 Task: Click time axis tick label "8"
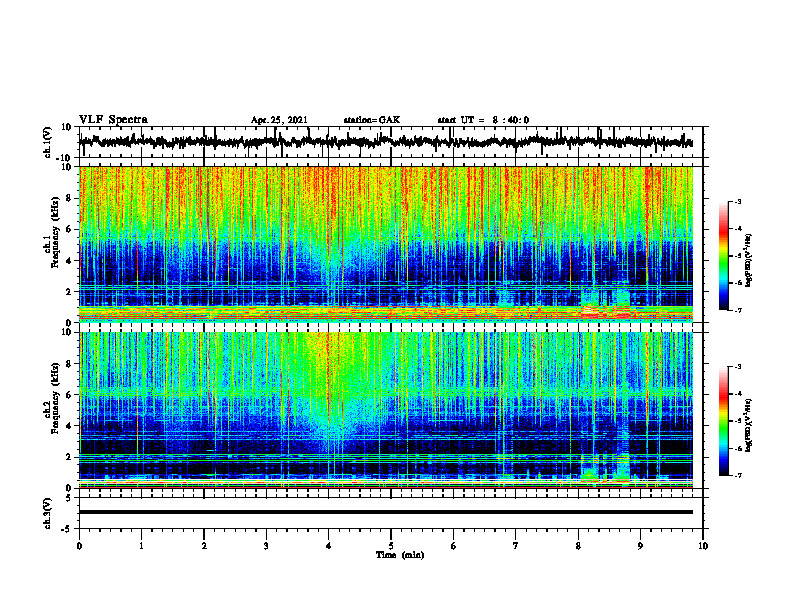pos(578,546)
